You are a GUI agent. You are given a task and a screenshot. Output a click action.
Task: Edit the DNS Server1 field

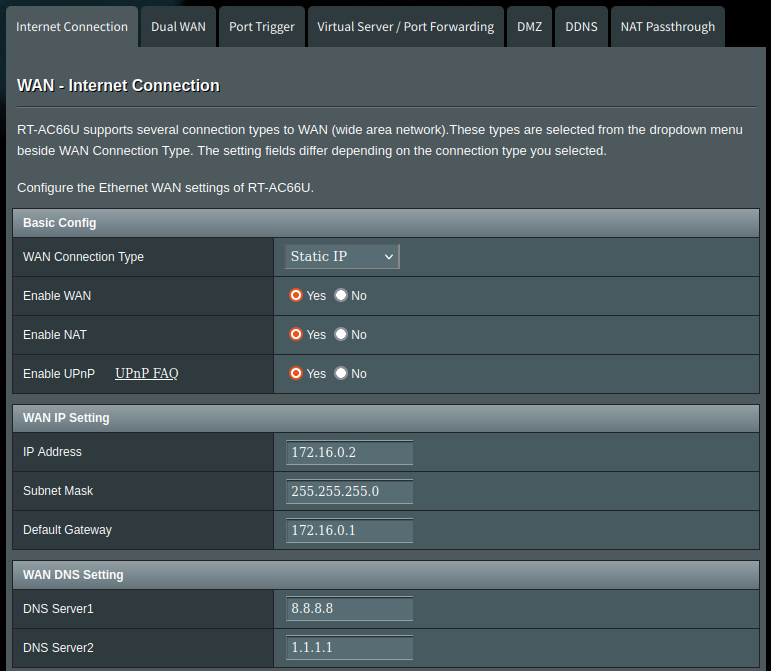[x=349, y=609]
